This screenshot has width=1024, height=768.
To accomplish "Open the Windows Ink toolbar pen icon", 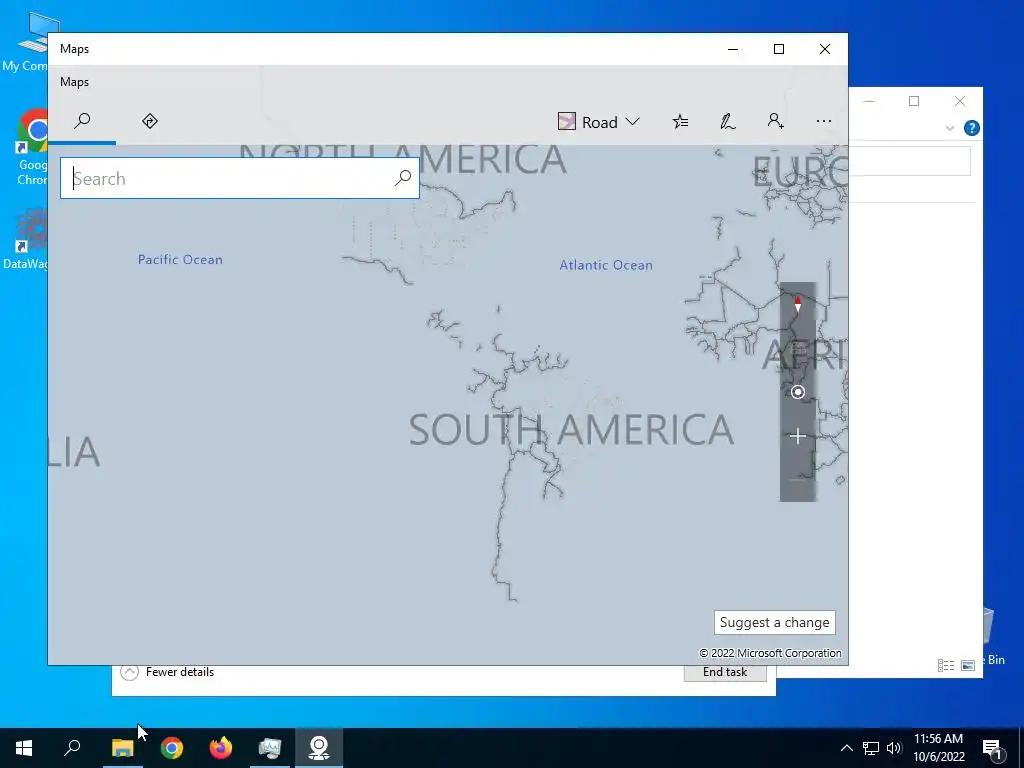I will tap(728, 121).
